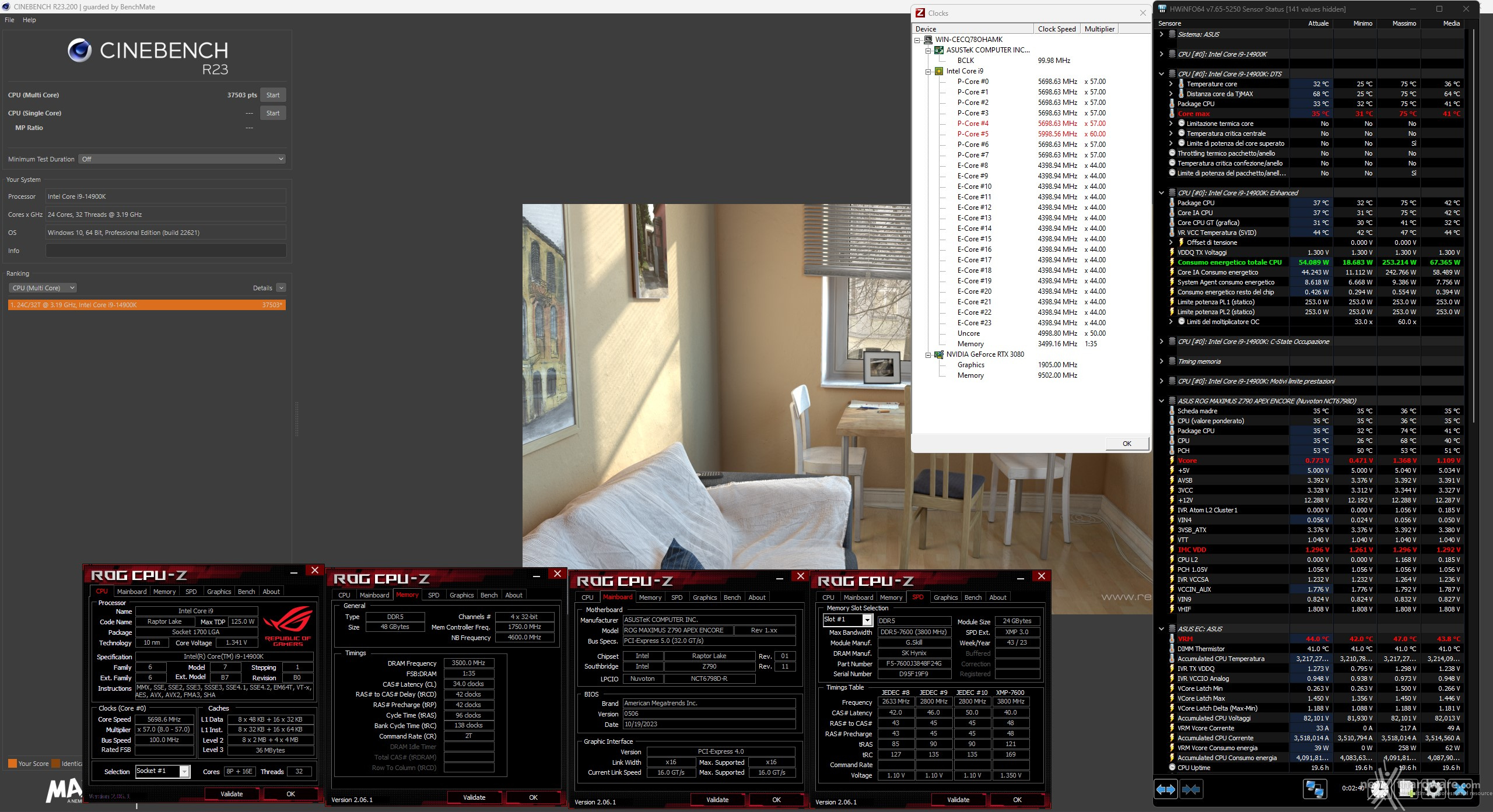Switch to the SPD tab in the Memory CPU-Z window
Image resolution: width=1493 pixels, height=812 pixels.
pyautogui.click(x=433, y=595)
